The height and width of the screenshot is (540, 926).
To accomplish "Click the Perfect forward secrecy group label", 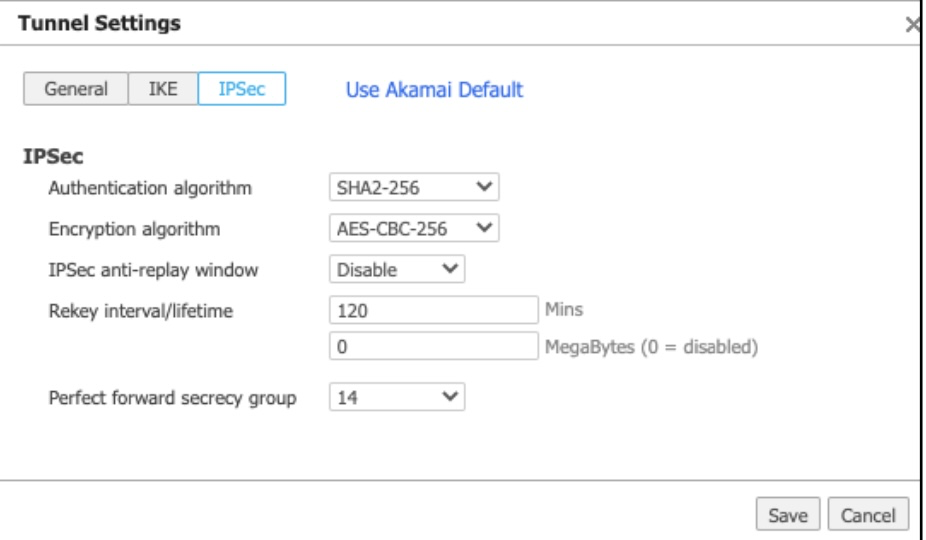I will (172, 398).
